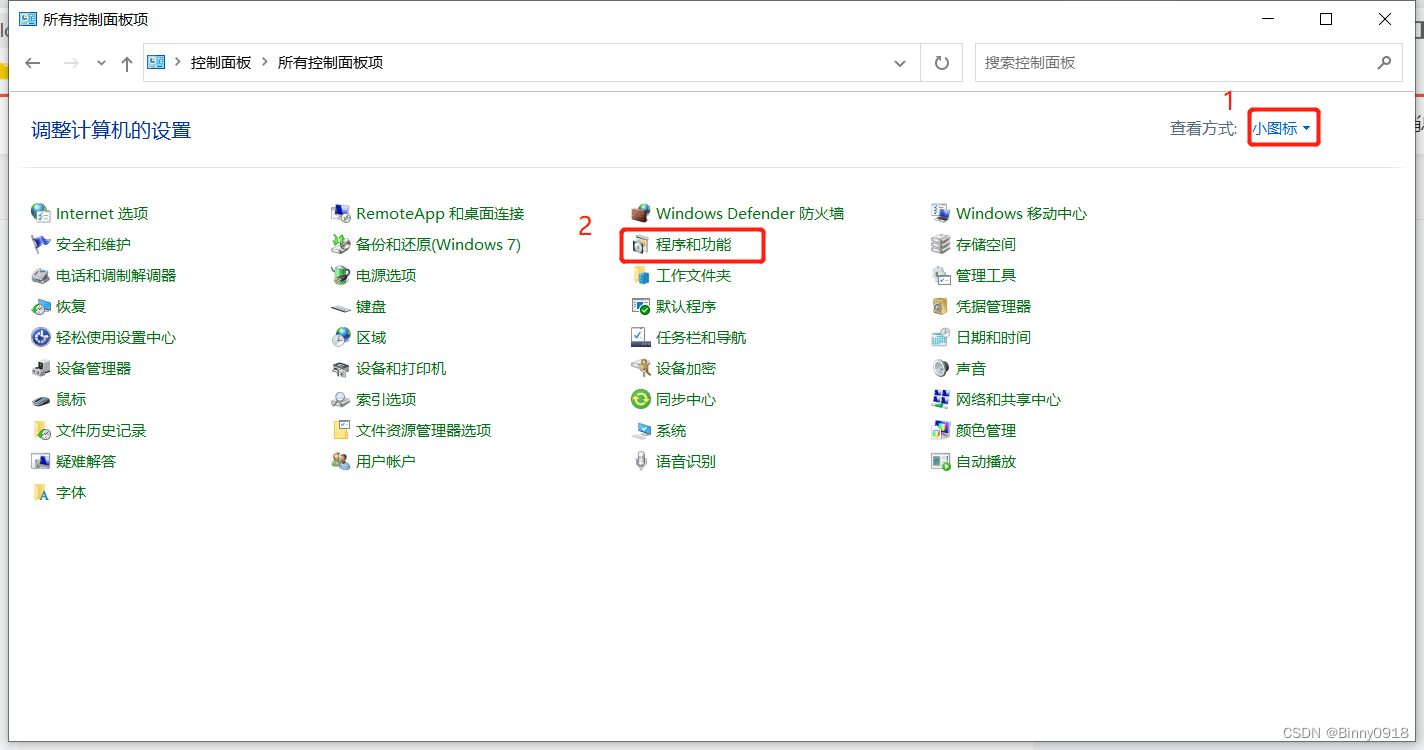Open 声音 settings
The image size is (1424, 750).
965,368
